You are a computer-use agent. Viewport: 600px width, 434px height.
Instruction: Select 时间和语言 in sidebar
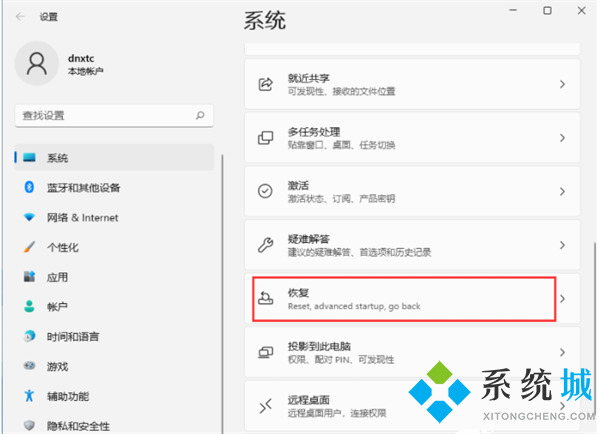pos(114,336)
